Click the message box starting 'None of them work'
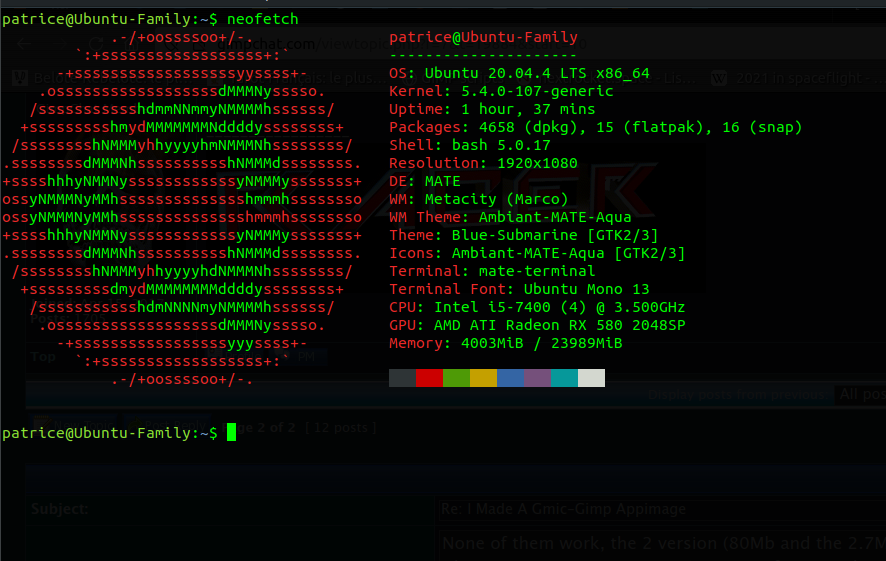 pyautogui.click(x=662, y=545)
